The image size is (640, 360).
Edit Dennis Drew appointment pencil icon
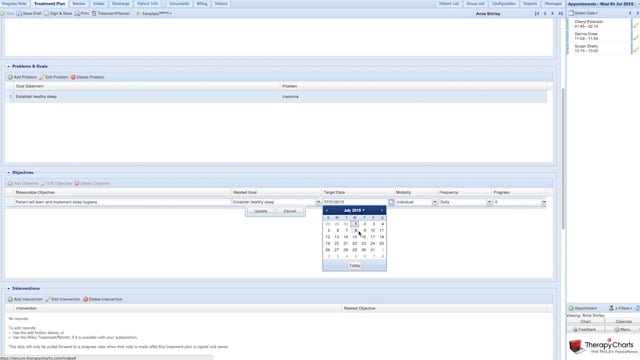click(x=636, y=37)
